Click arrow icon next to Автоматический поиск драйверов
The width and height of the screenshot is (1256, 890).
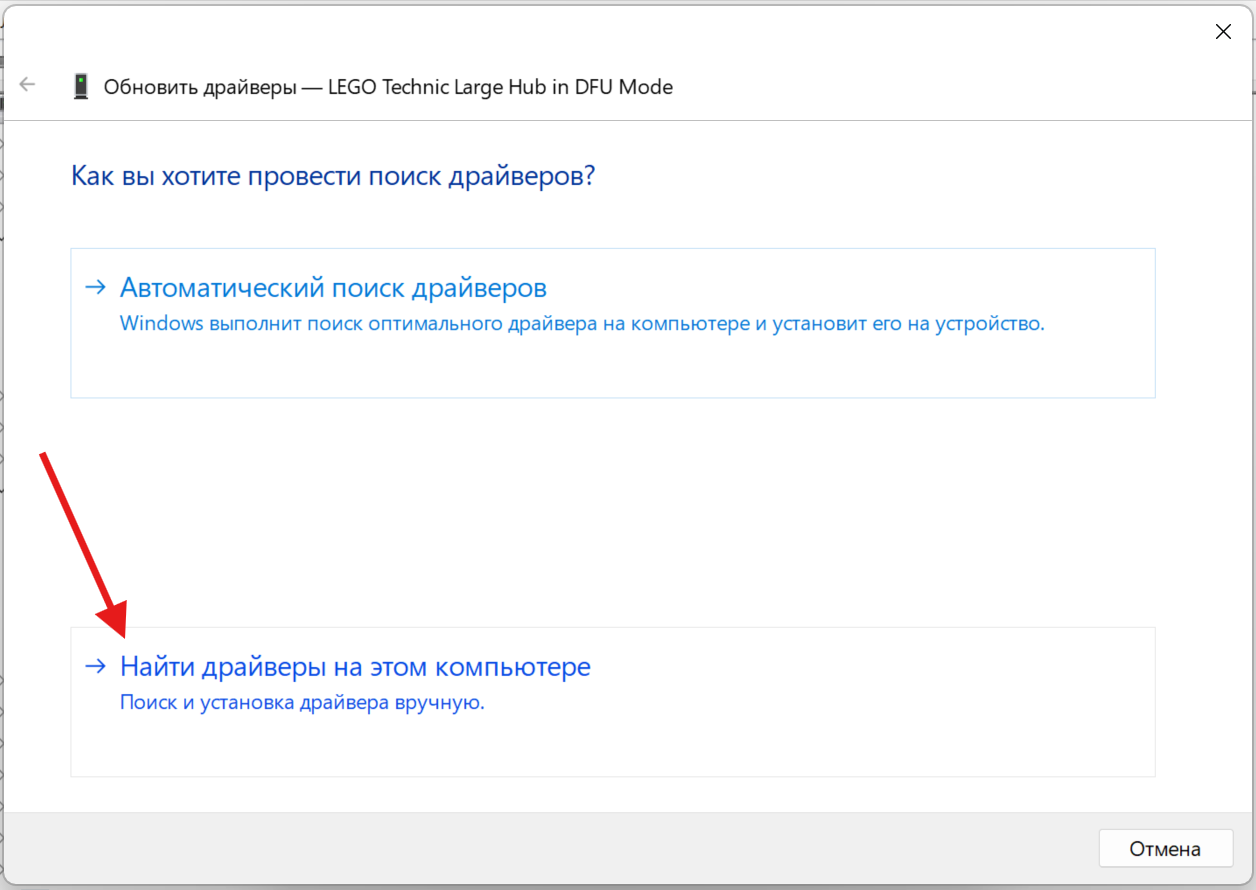click(95, 288)
